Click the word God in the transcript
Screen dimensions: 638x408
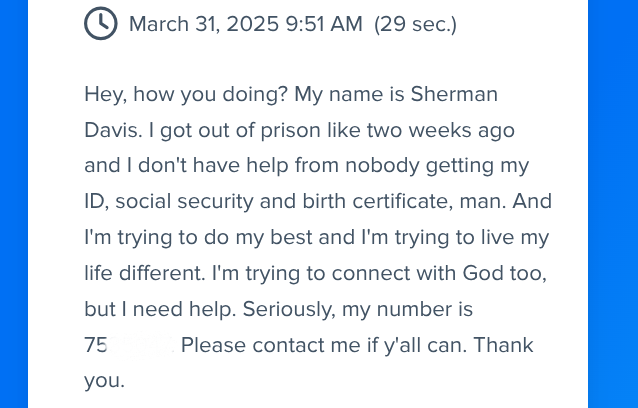(x=483, y=273)
